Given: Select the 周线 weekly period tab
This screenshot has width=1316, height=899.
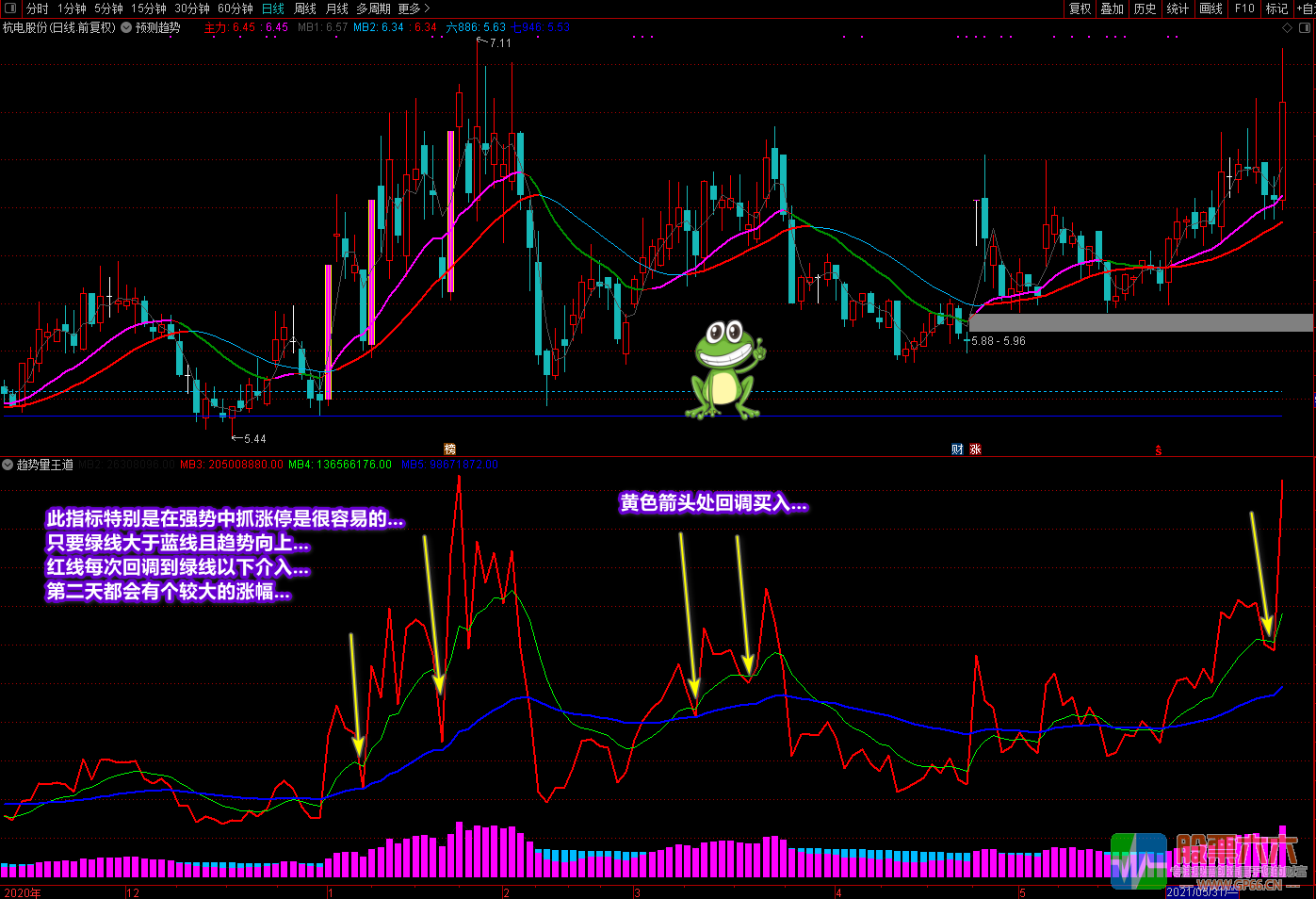Looking at the screenshot, I should tap(305, 8).
